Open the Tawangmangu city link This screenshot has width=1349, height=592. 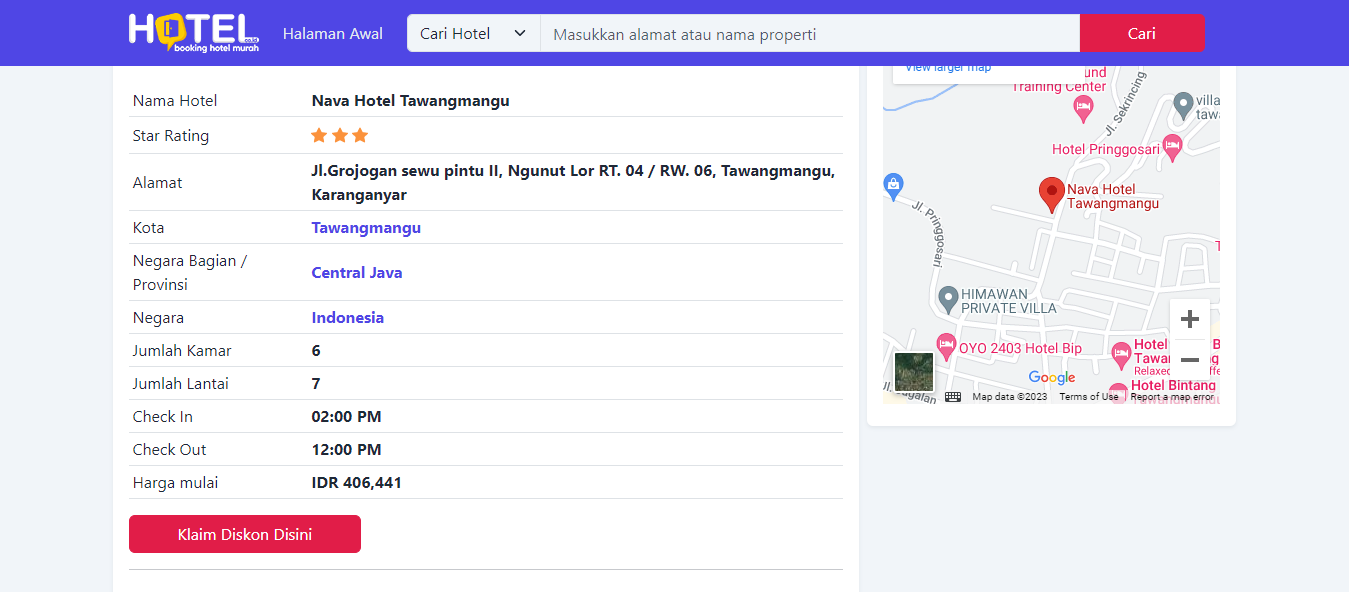click(366, 227)
